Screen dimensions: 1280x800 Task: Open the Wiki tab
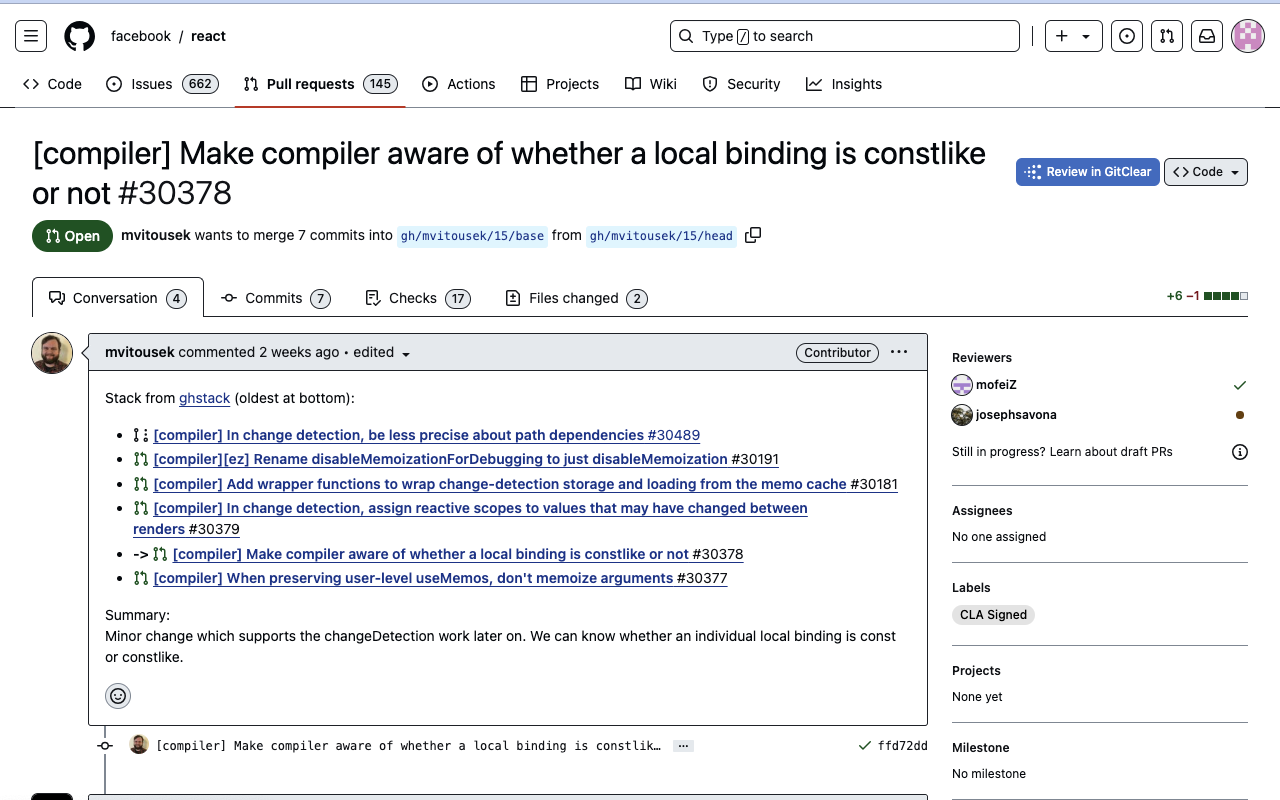point(651,84)
